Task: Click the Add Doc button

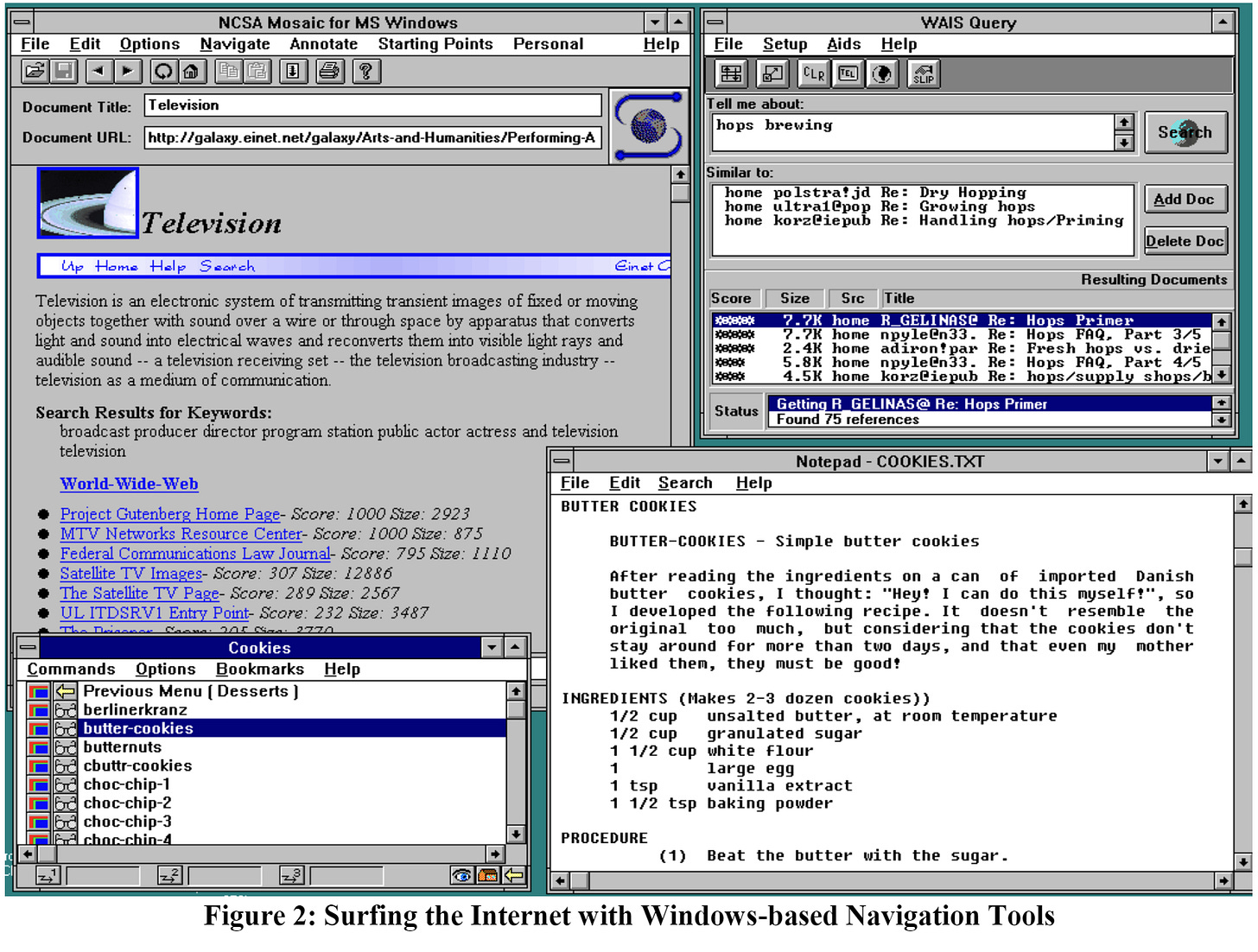Action: [x=1185, y=199]
